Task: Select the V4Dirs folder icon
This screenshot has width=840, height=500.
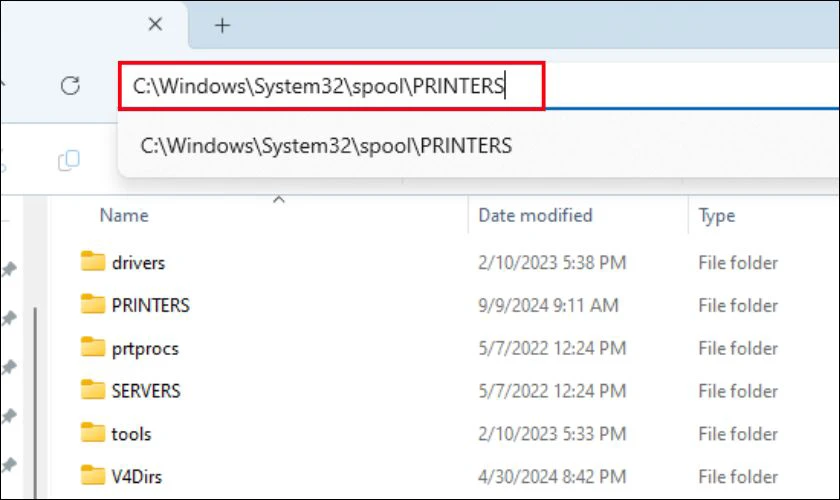Action: tap(93, 475)
